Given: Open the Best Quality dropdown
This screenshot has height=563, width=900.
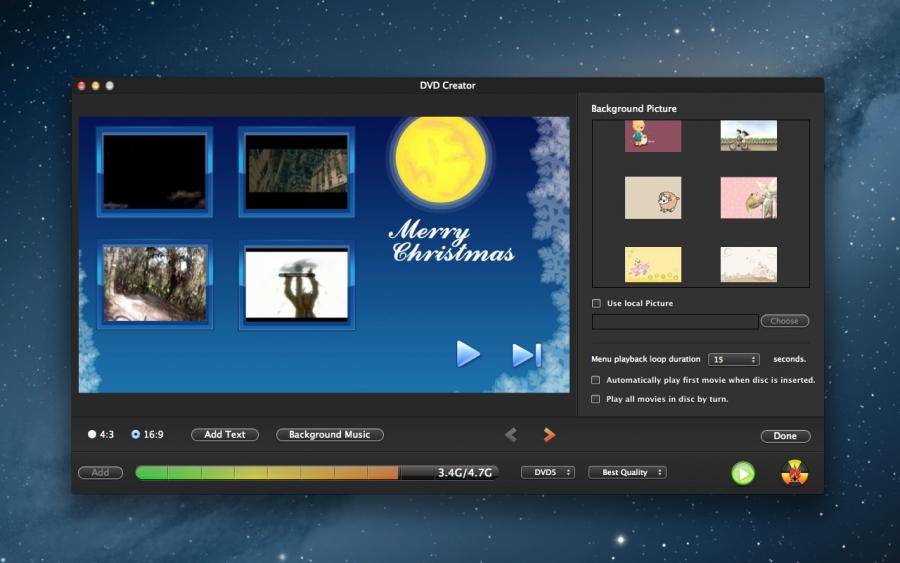Looking at the screenshot, I should pyautogui.click(x=627, y=472).
